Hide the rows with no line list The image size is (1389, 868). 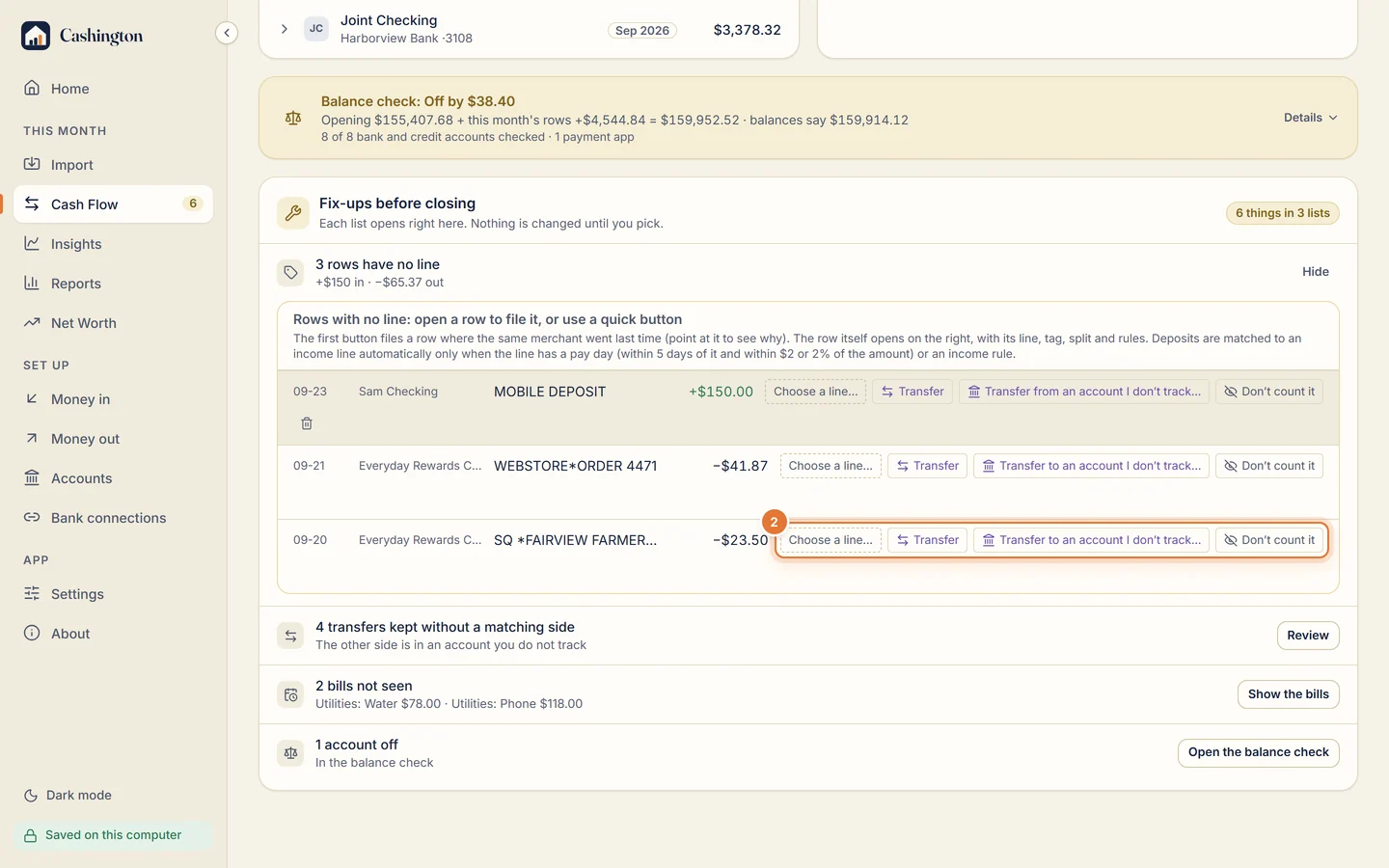[1316, 272]
